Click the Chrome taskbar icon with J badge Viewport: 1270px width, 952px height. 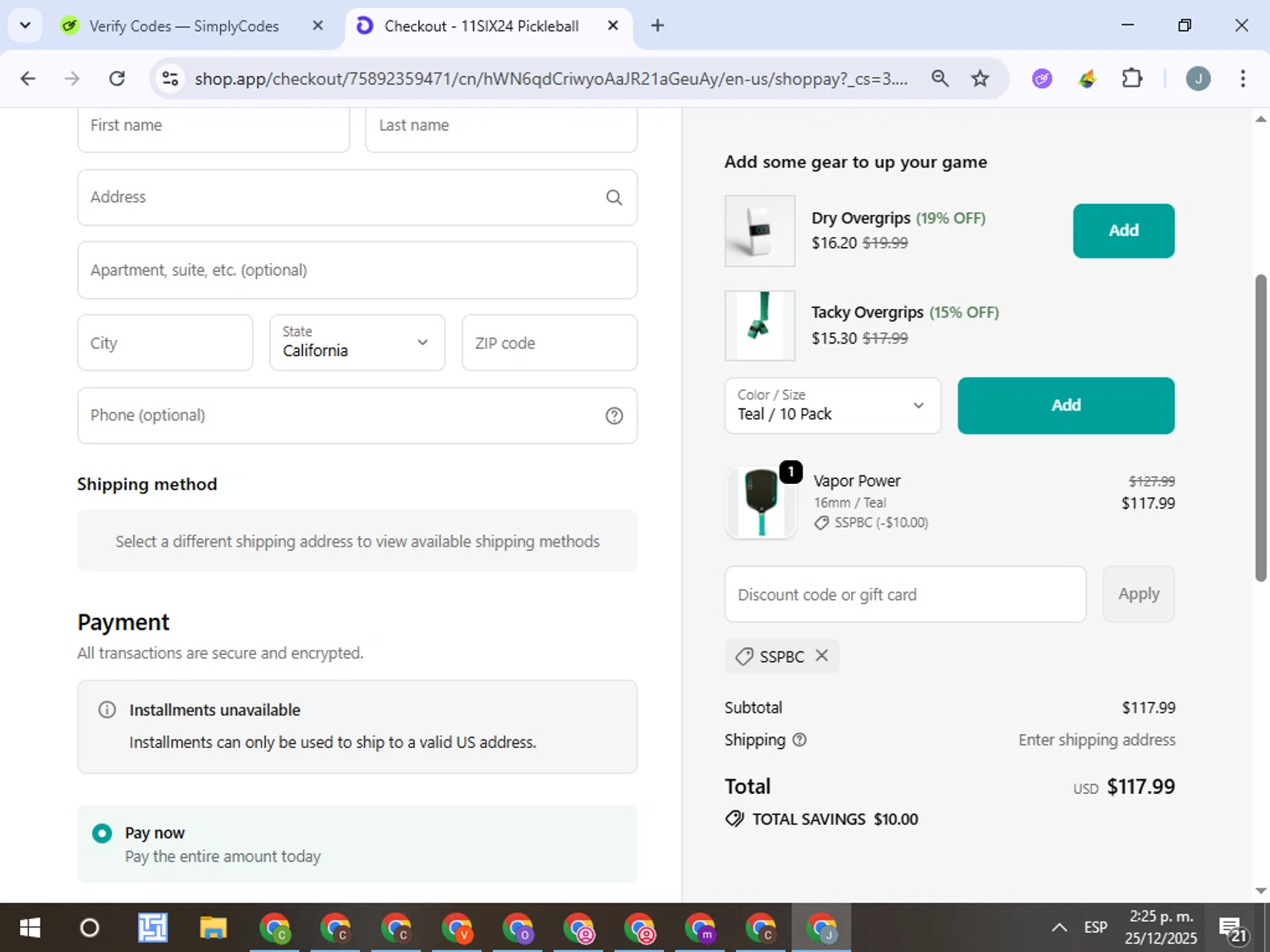point(822,928)
